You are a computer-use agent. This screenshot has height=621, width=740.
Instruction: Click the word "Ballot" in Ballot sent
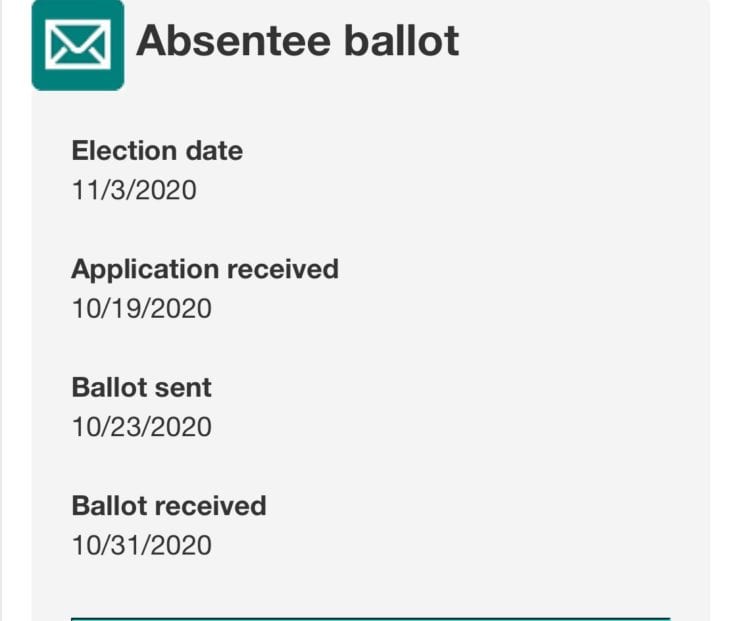(107, 387)
